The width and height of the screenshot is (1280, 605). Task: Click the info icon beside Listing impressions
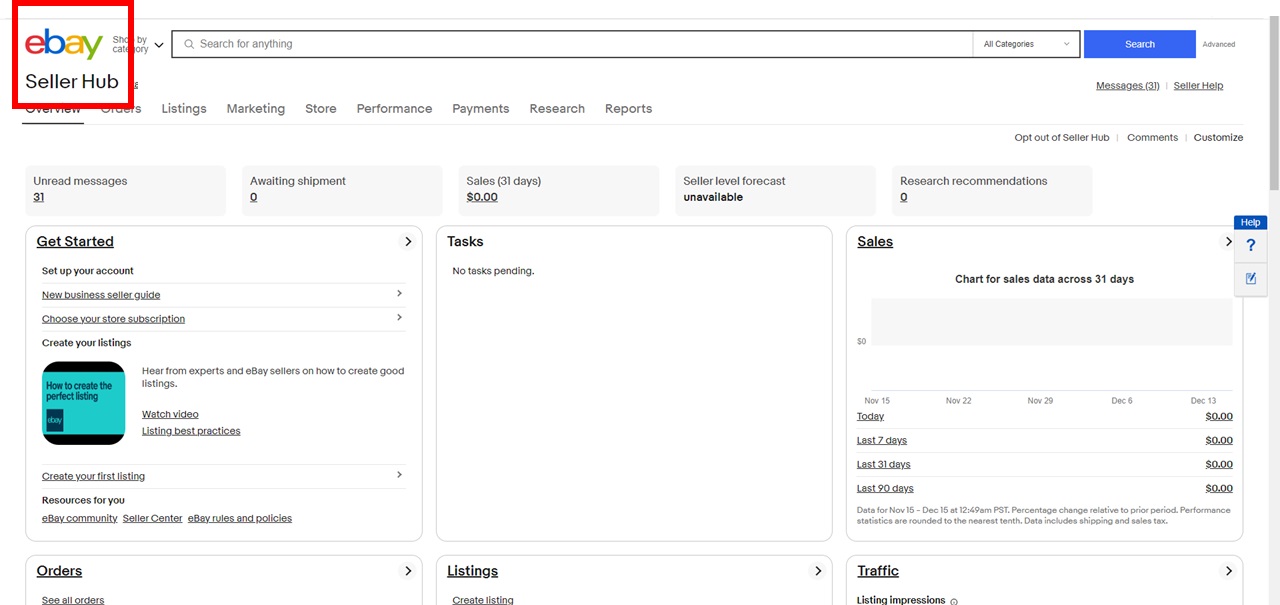954,601
